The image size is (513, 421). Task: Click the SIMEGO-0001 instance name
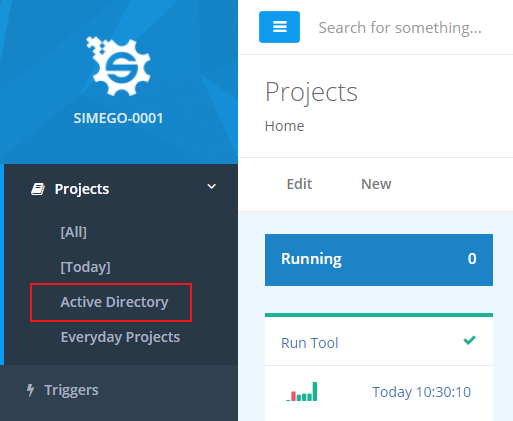pos(118,118)
